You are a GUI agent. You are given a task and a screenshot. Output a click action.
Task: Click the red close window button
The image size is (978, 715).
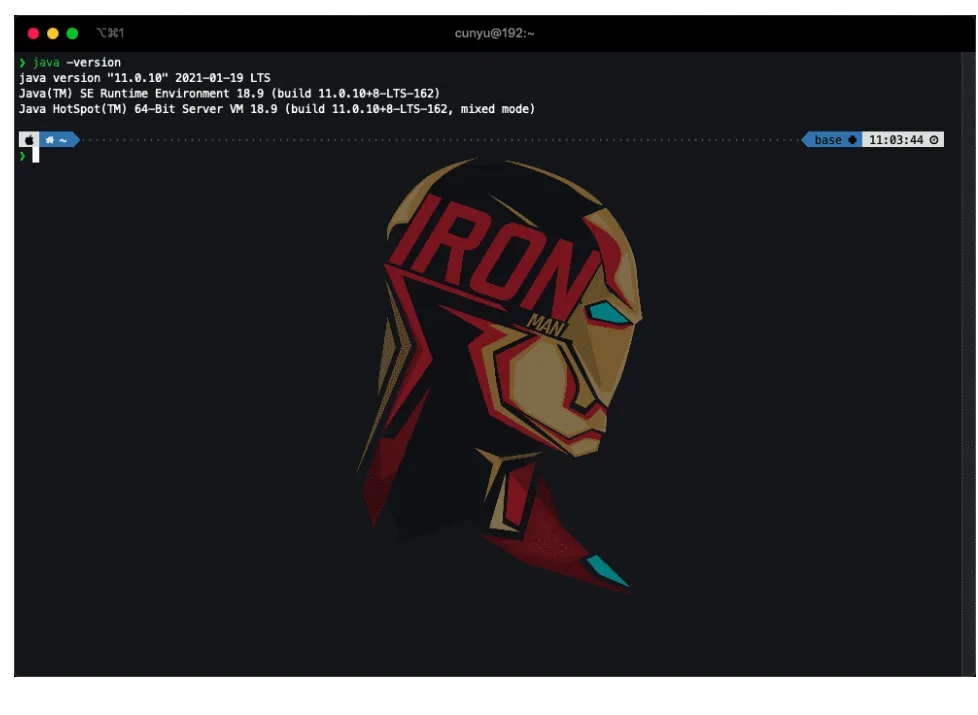tap(34, 34)
